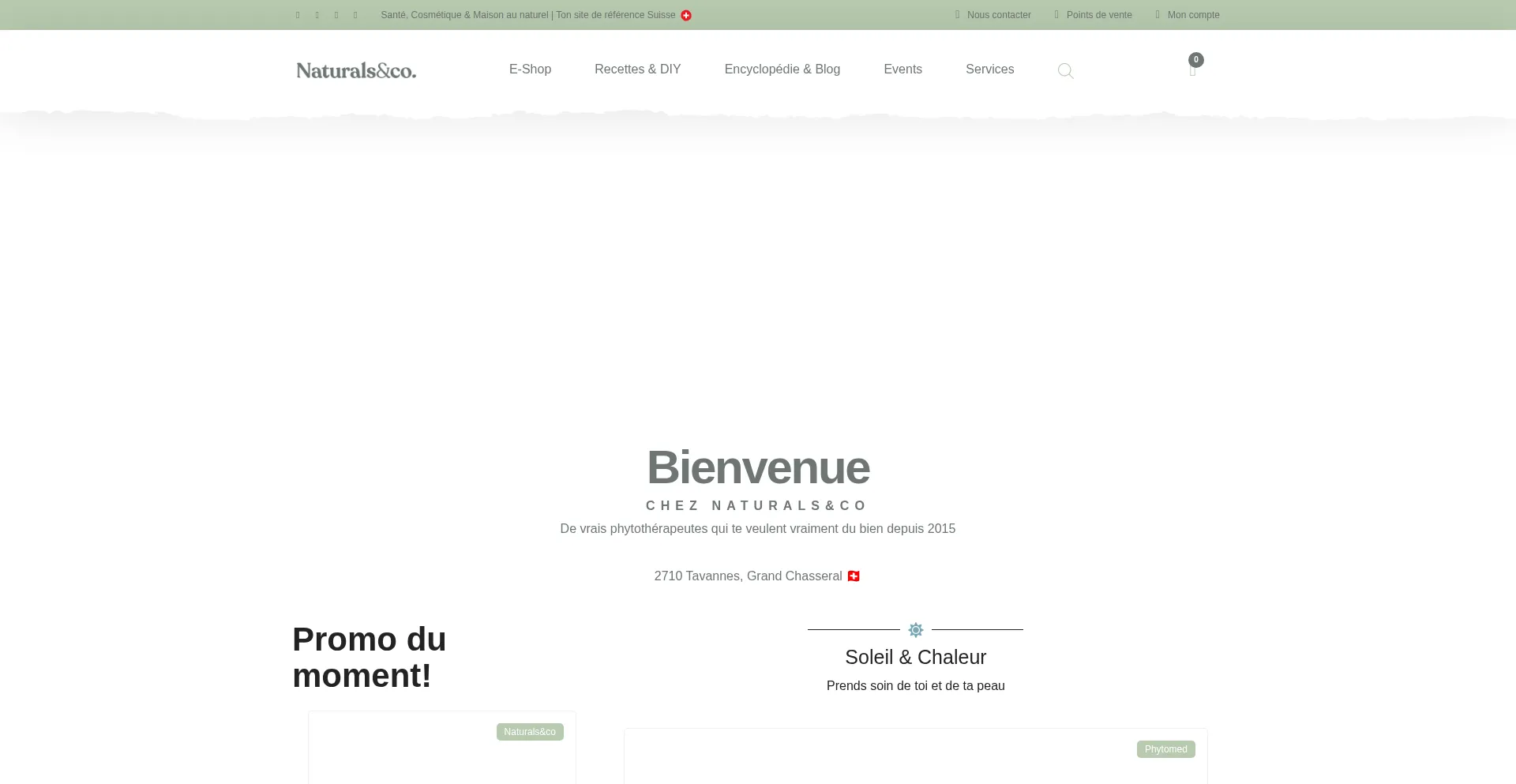
Task: Select the Phytomed brand badge
Action: point(1165,749)
